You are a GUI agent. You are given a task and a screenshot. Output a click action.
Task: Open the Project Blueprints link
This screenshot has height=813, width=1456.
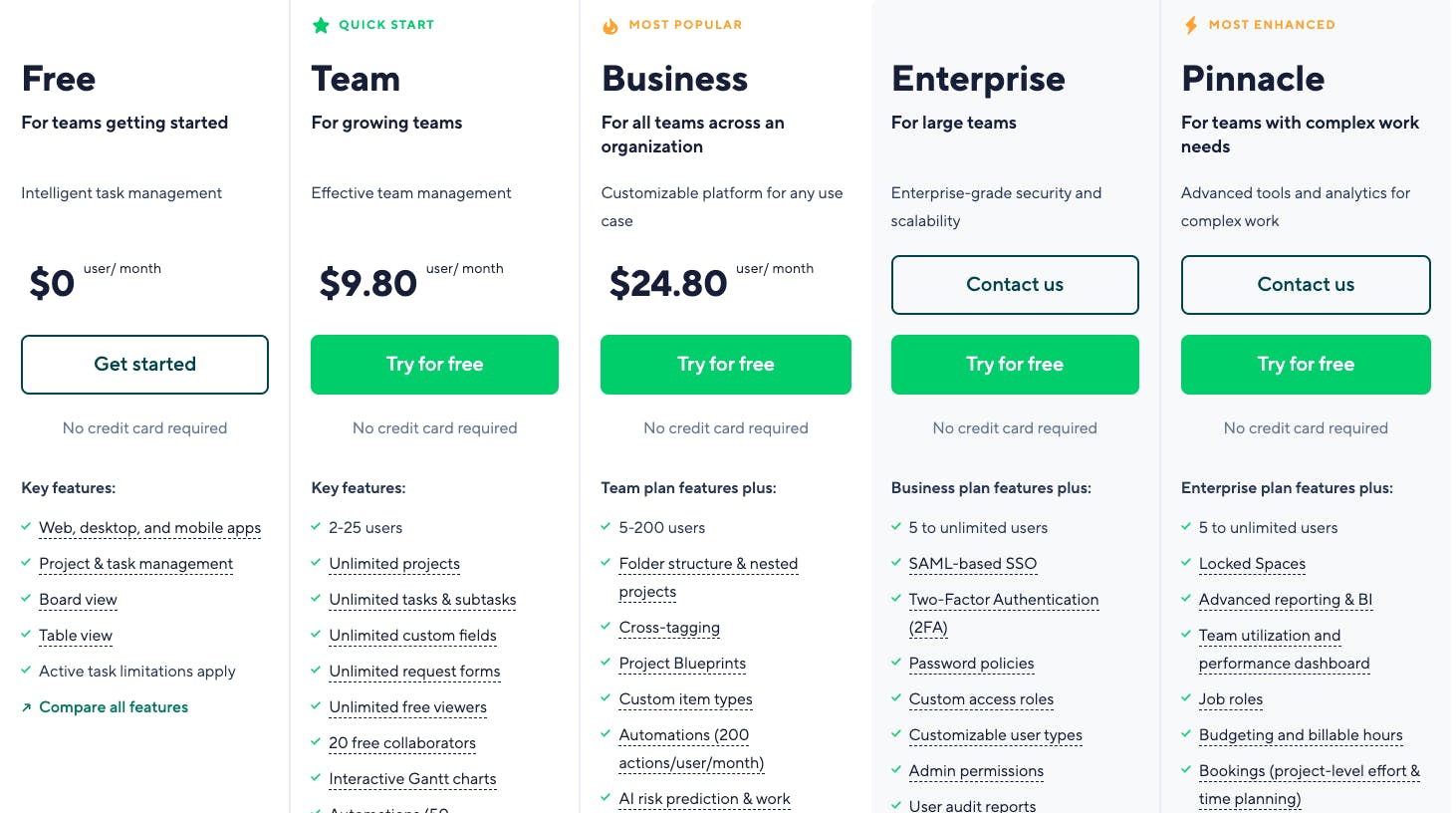point(682,663)
